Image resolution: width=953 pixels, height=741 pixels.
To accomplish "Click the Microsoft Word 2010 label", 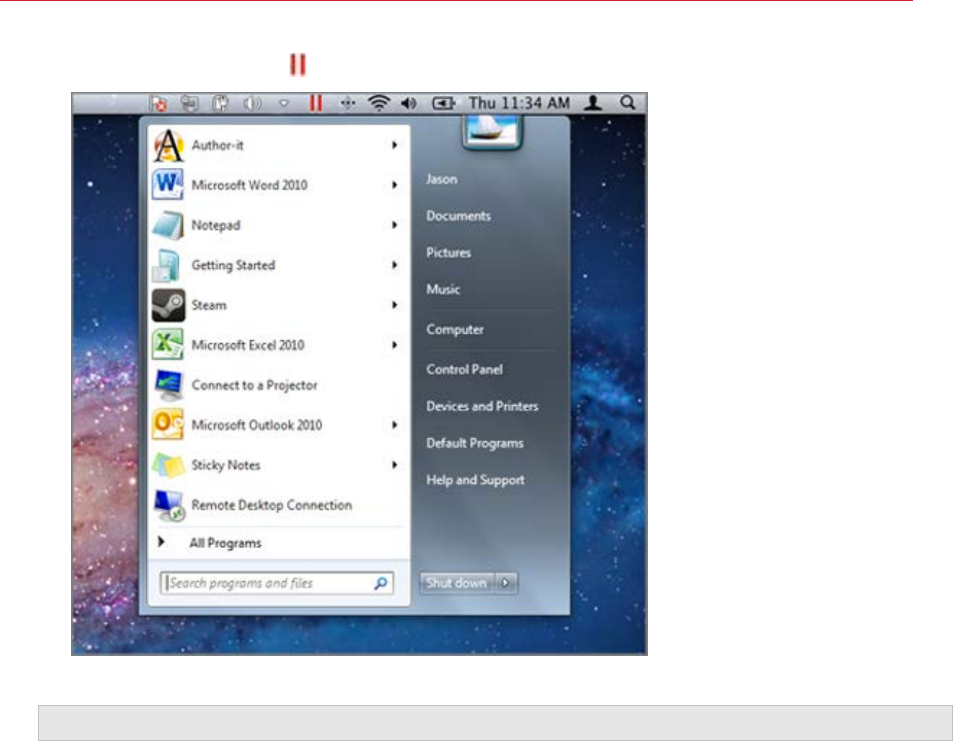I will point(249,185).
